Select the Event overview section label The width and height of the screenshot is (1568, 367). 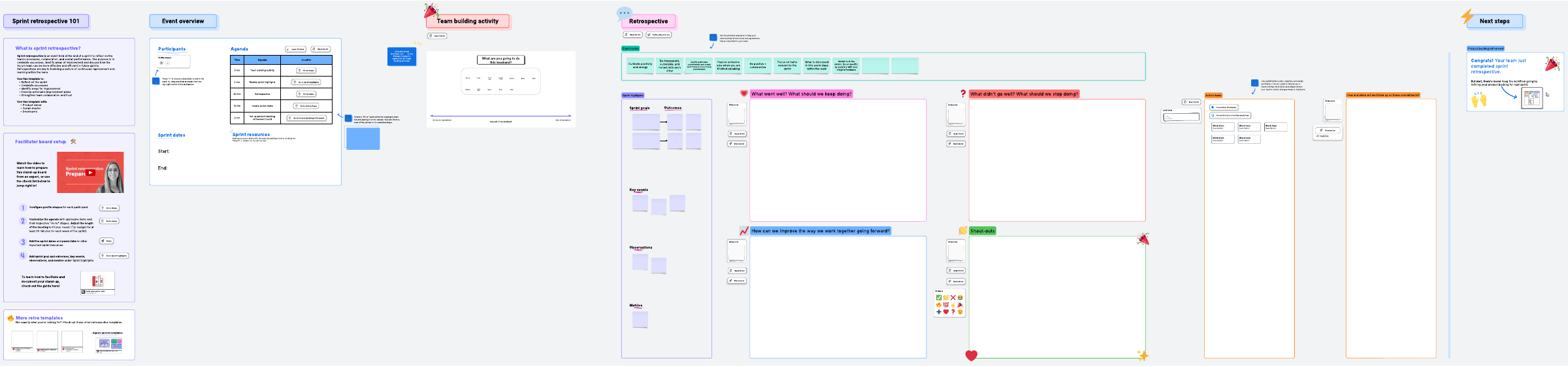coord(183,21)
